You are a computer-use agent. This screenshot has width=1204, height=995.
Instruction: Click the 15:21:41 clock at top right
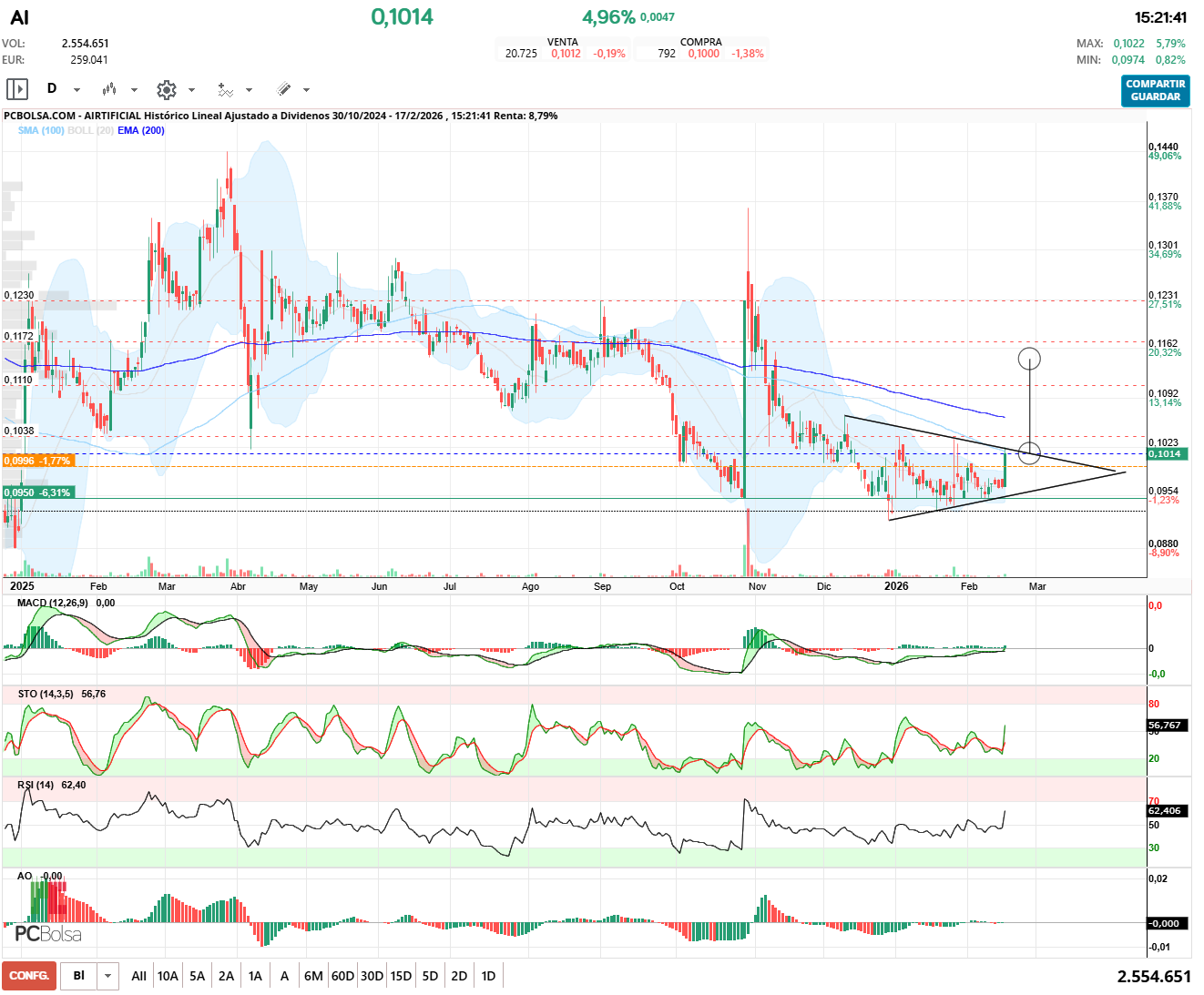click(x=1161, y=17)
